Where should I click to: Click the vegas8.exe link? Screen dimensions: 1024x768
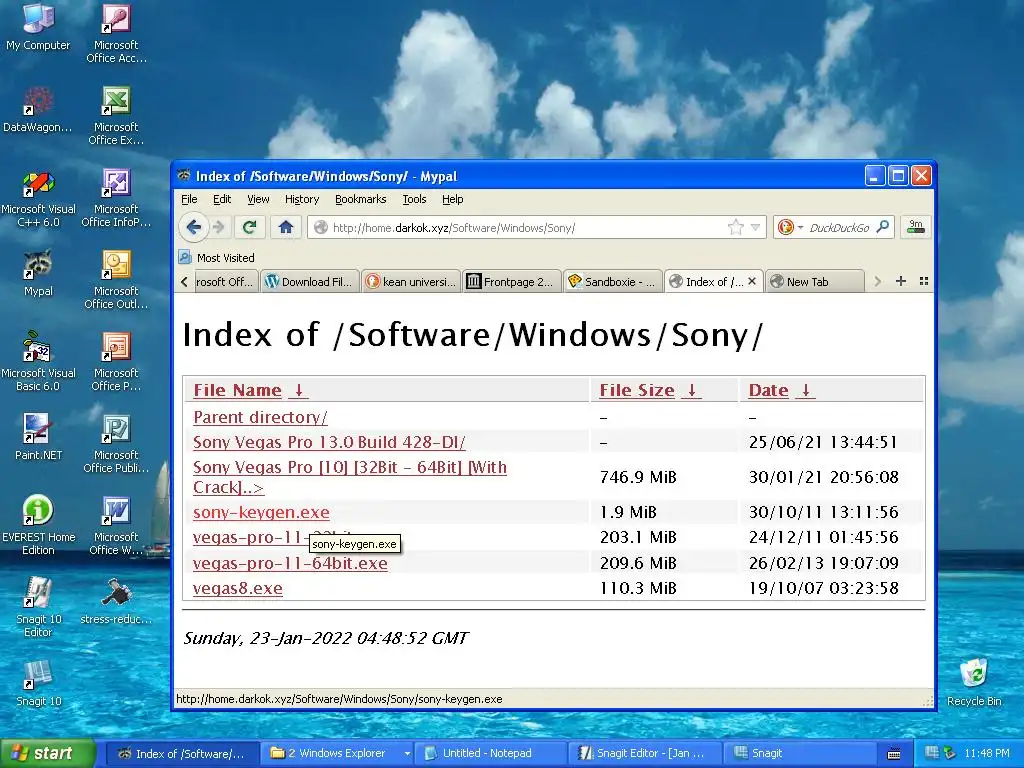pyautogui.click(x=238, y=588)
